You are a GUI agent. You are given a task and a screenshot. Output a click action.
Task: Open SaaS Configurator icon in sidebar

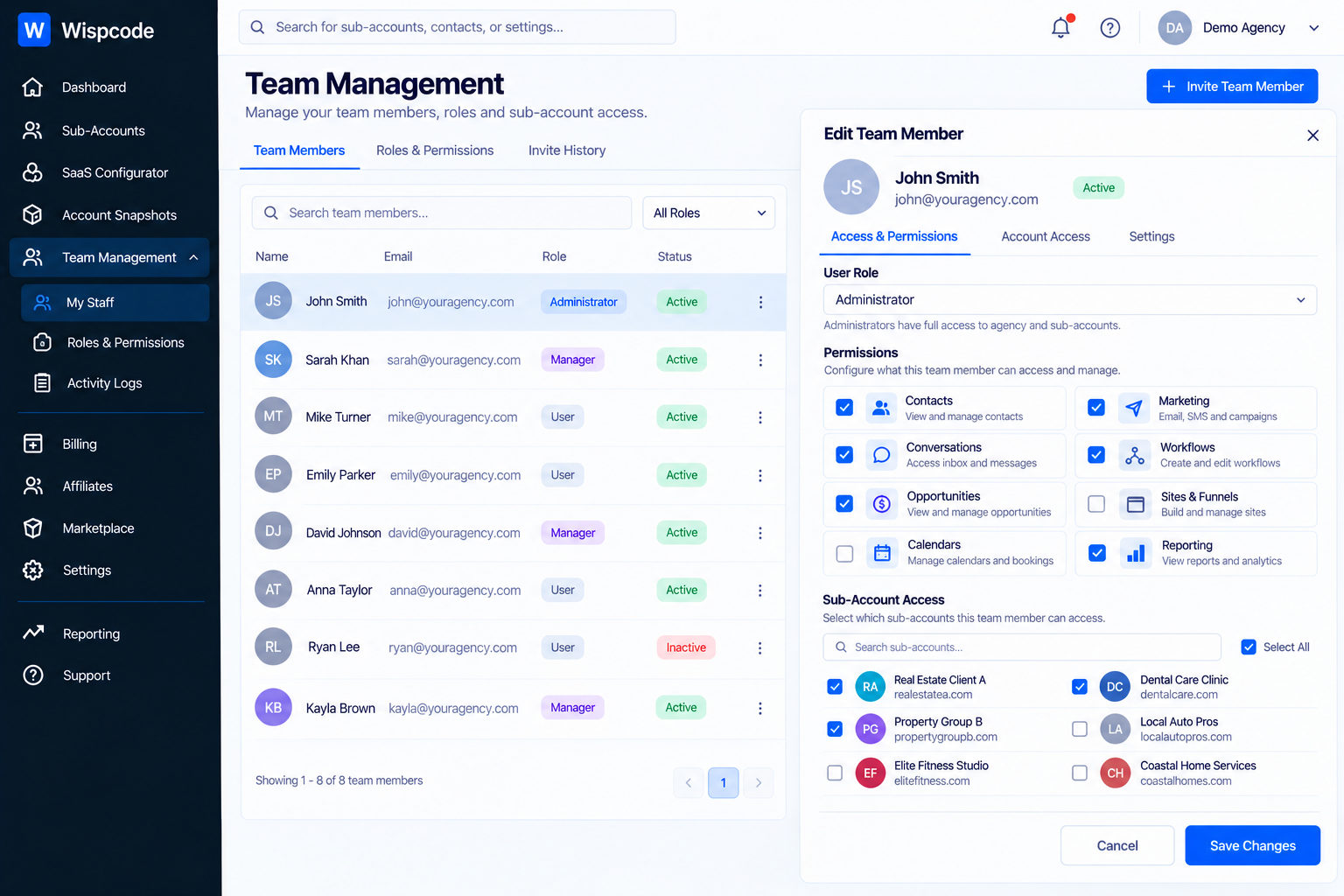[32, 172]
